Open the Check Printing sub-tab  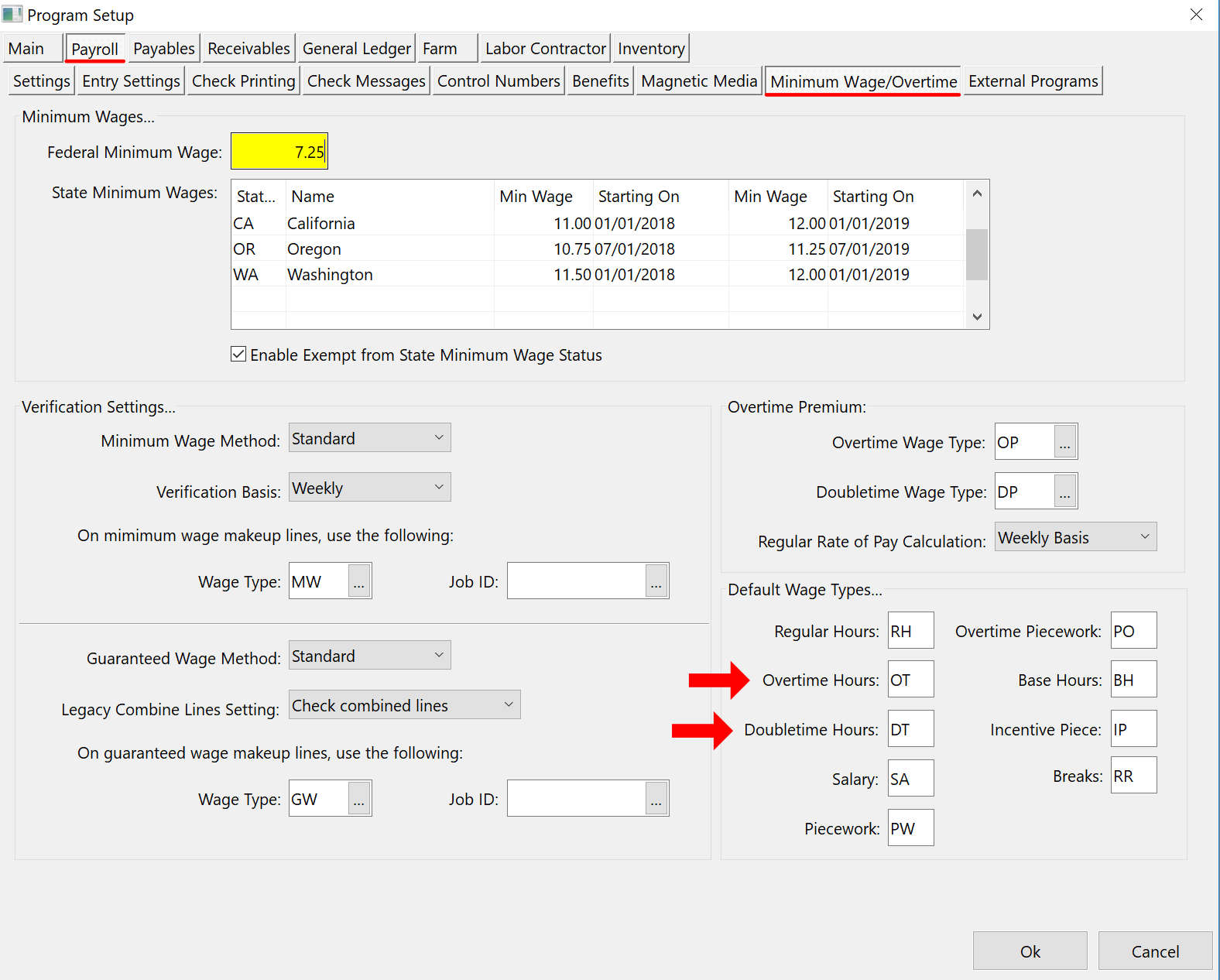[243, 81]
